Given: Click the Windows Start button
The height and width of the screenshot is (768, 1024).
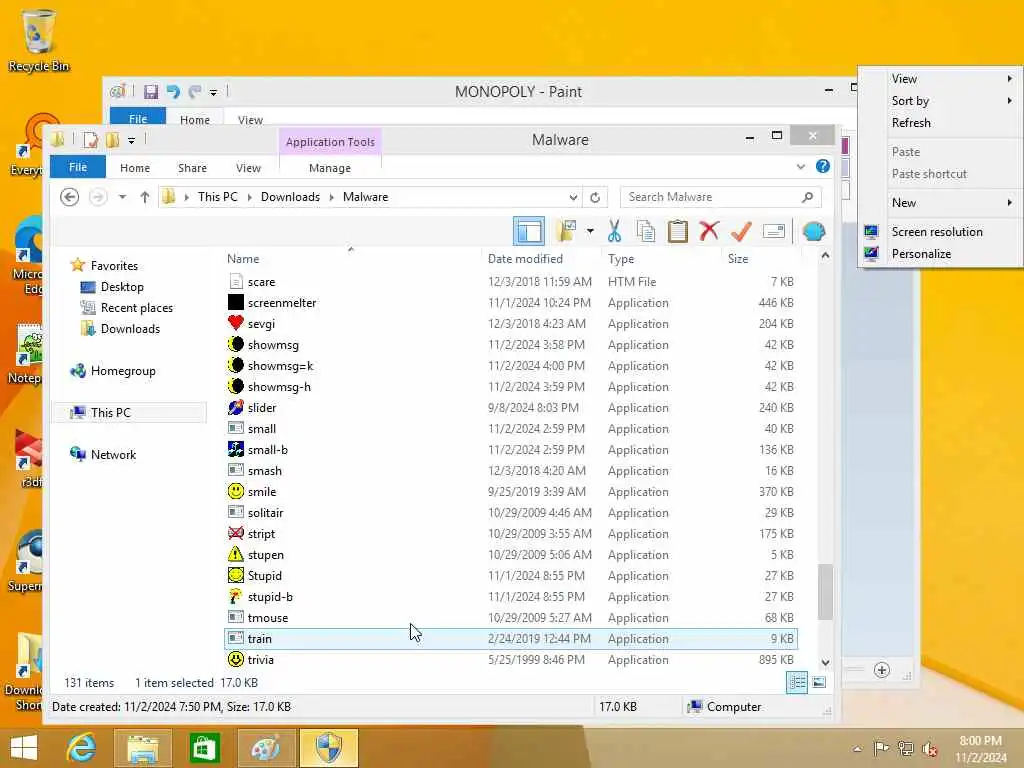Looking at the screenshot, I should [x=24, y=748].
